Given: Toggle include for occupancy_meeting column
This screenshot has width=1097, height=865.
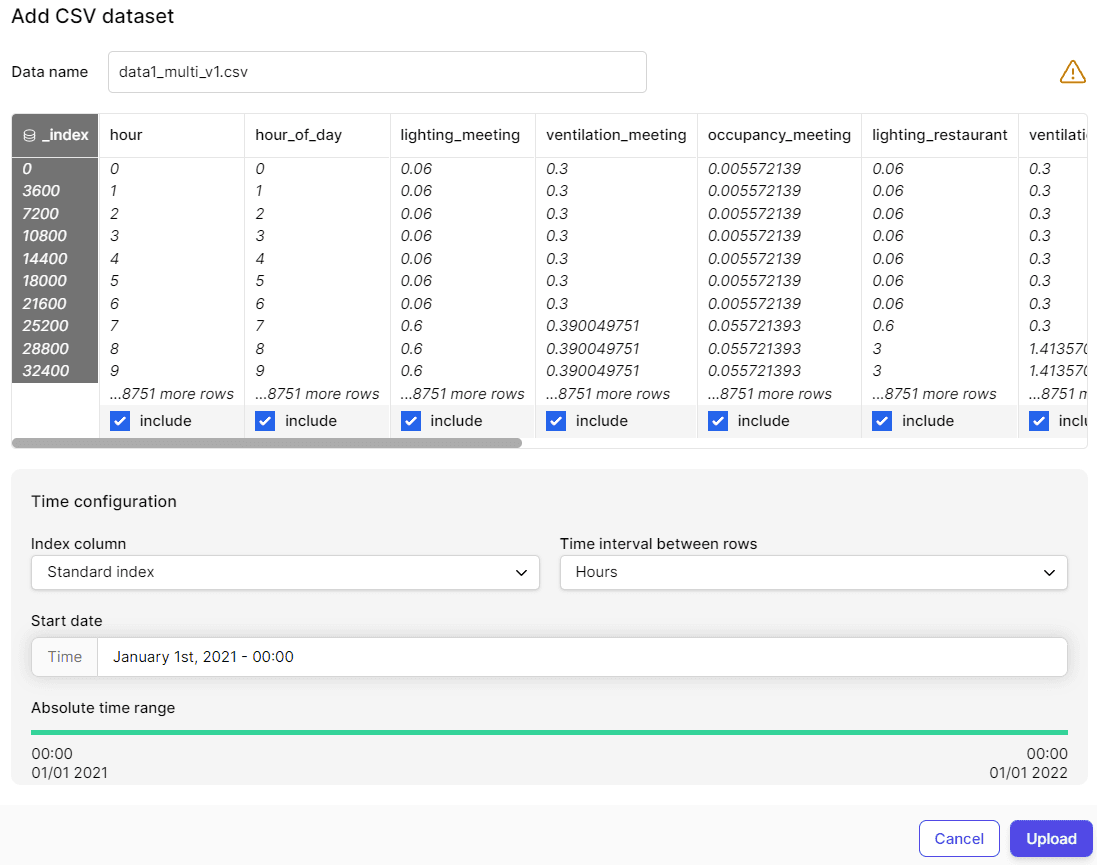Looking at the screenshot, I should point(718,421).
